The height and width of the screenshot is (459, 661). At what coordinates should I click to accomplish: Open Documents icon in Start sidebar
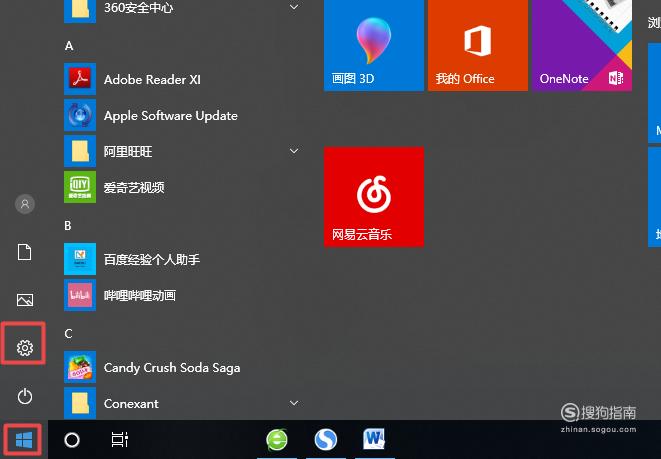24,252
